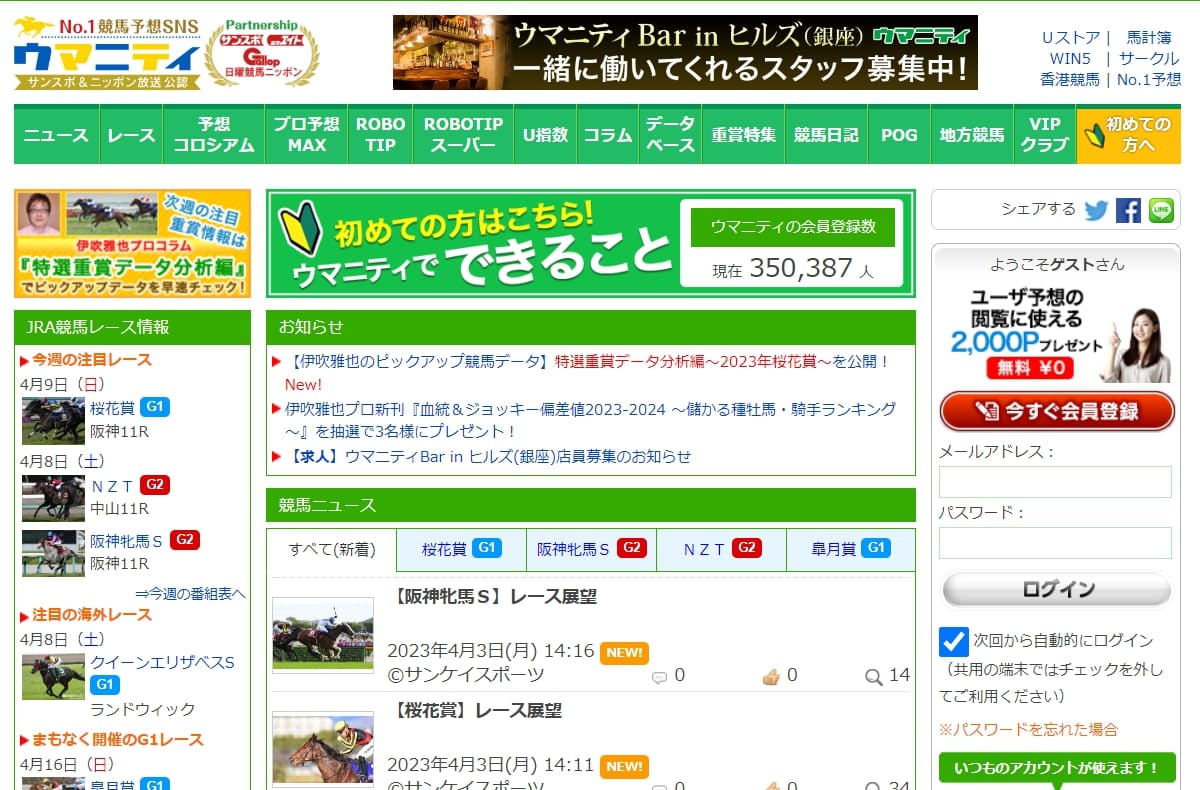The width and height of the screenshot is (1200, 790).
Task: Select the 桜花賞 G1 news tab
Action: pyautogui.click(x=461, y=549)
